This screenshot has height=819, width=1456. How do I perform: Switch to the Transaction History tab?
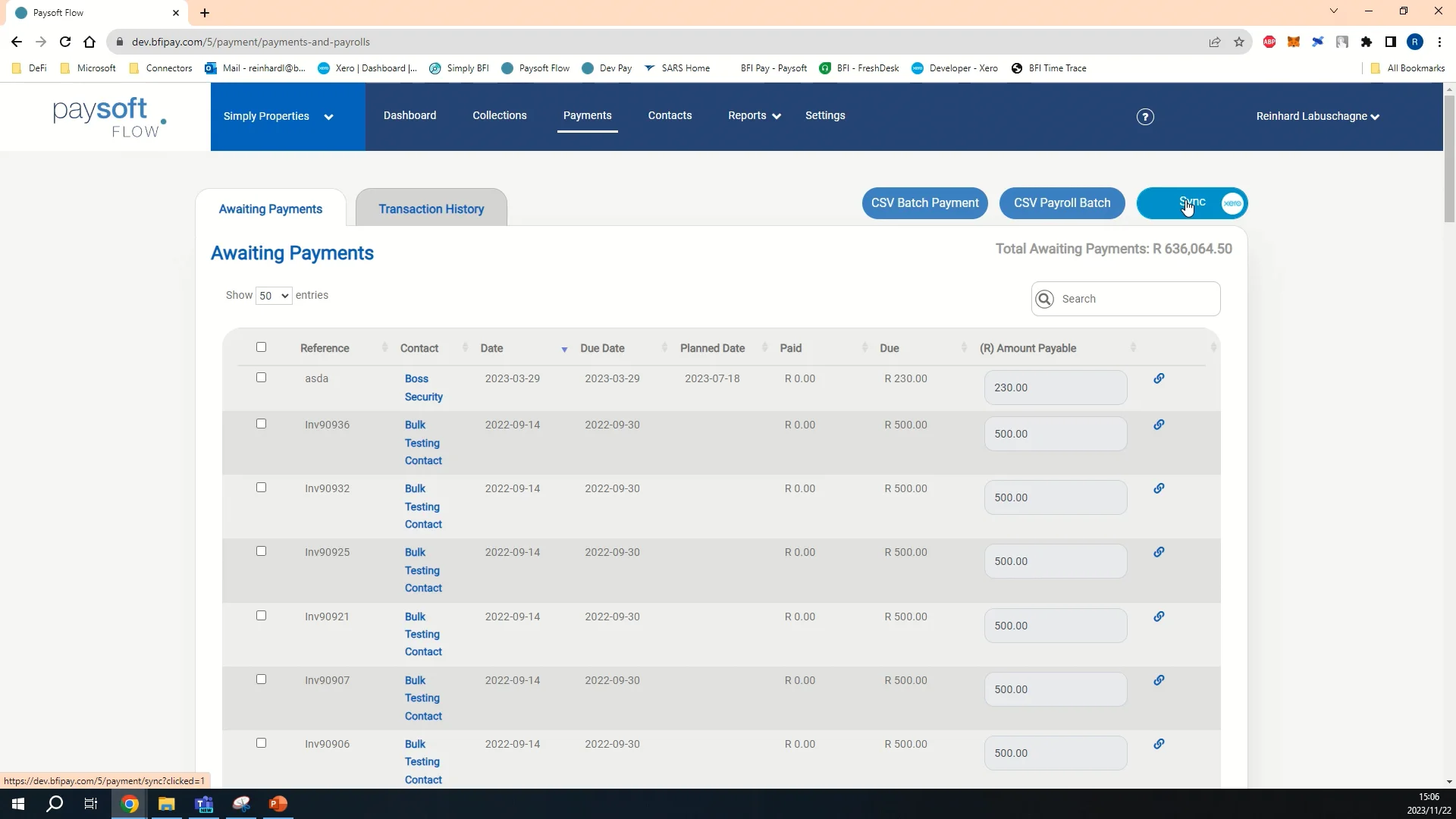coord(431,209)
